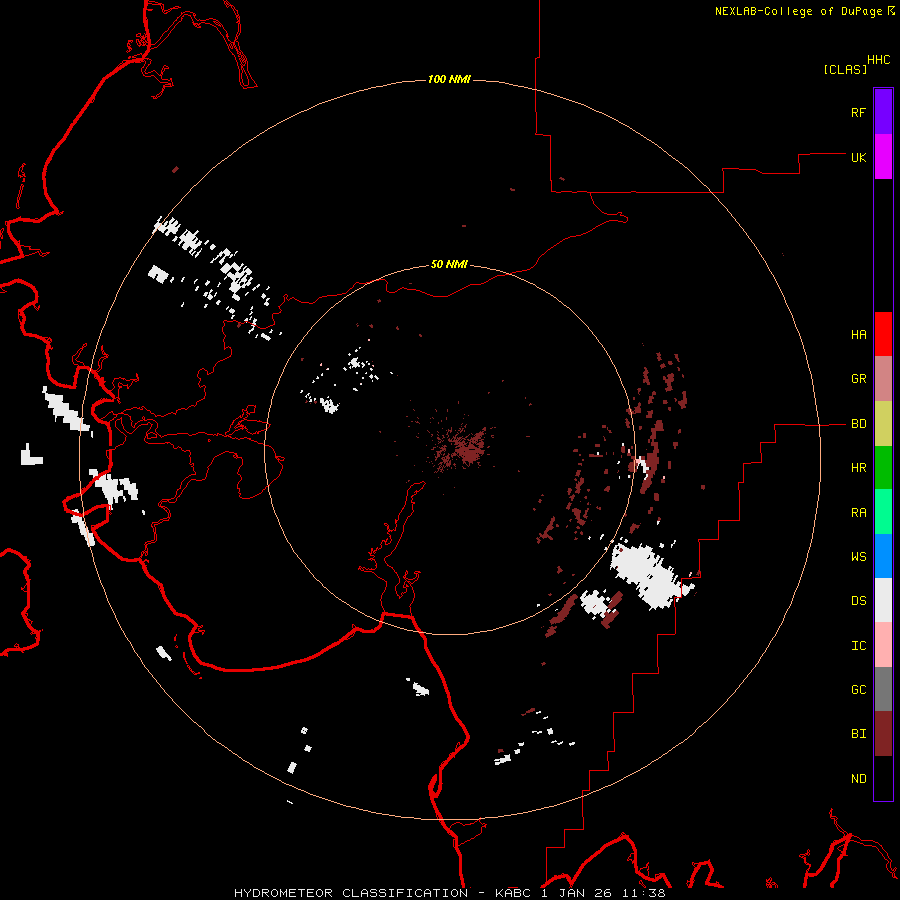Image resolution: width=900 pixels, height=900 pixels.
Task: Click the HR legend label
Action: pyautogui.click(x=858, y=468)
